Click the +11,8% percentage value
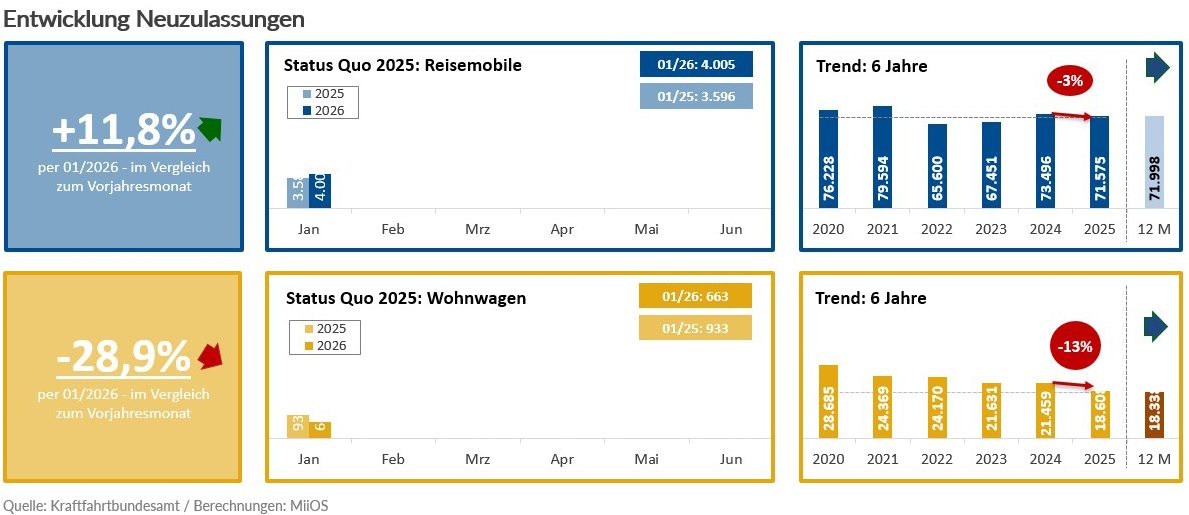Image resolution: width=1189 pixels, height=515 pixels. point(123,130)
